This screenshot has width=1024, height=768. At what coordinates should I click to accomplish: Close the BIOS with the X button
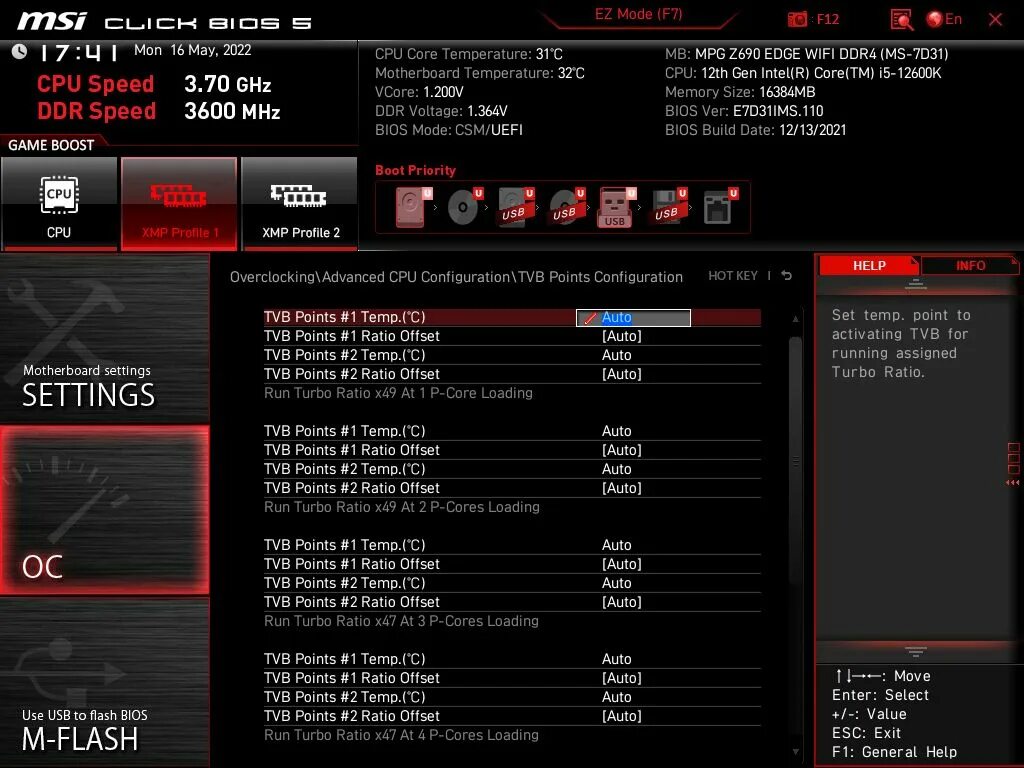tap(995, 20)
